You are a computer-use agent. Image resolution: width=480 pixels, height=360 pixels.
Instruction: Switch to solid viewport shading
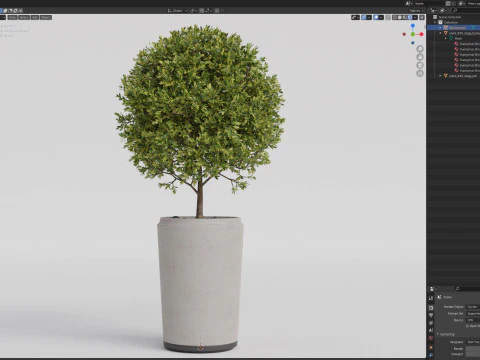400,17
